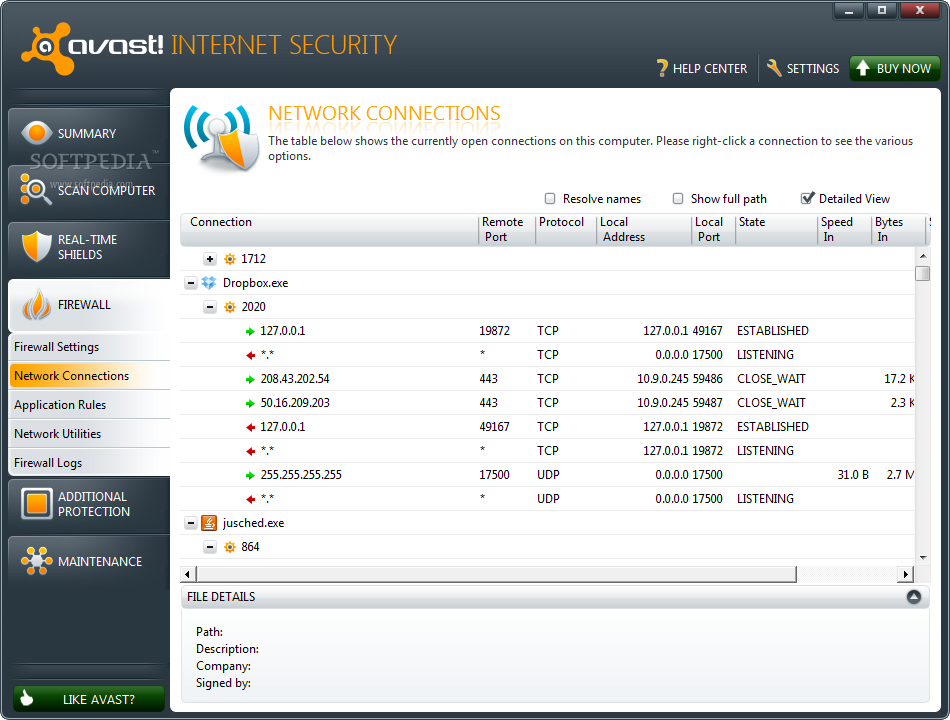Click the horizontal scrollbar right arrow
Viewport: 950px width, 720px height.
tap(906, 574)
